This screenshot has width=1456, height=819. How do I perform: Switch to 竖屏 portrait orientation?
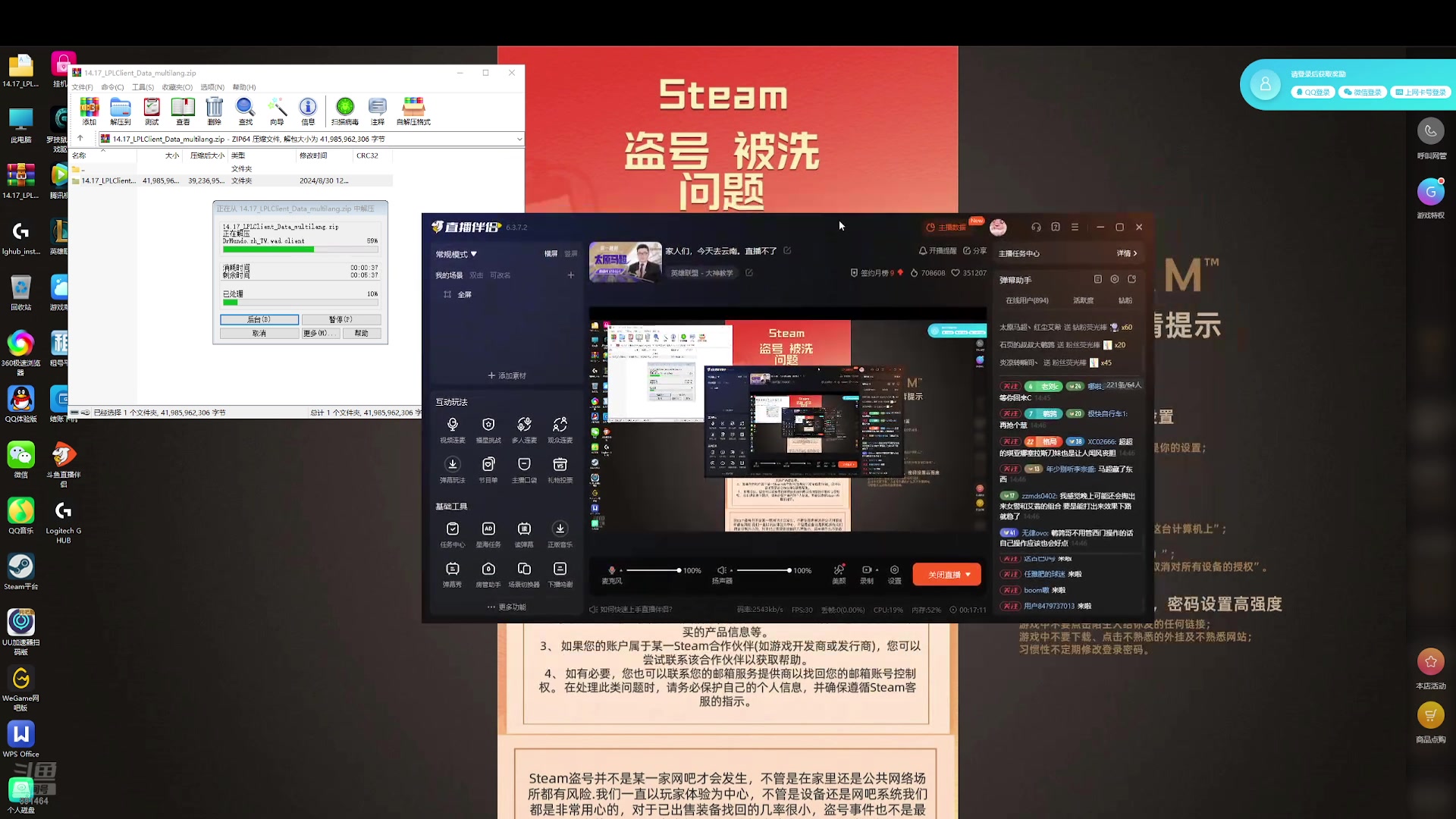click(571, 254)
